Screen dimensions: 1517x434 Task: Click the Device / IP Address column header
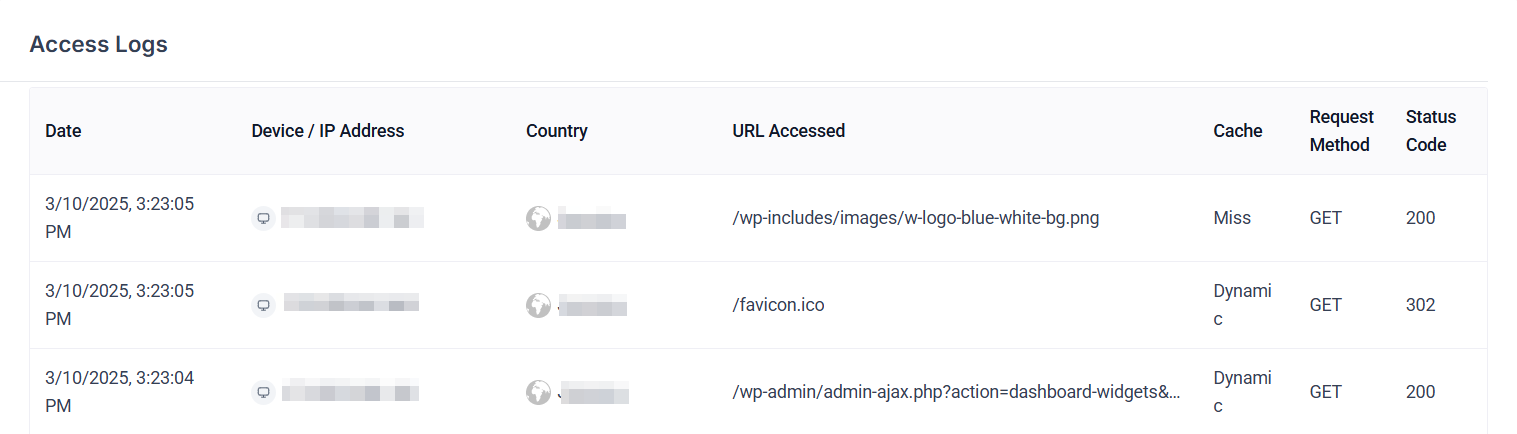pyautogui.click(x=328, y=131)
